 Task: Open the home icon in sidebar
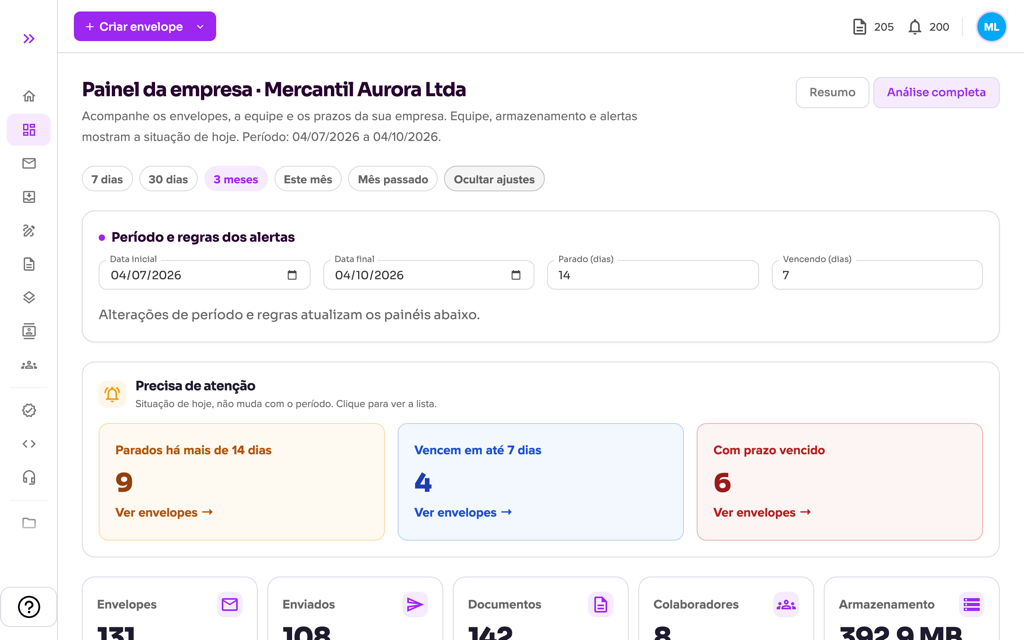(29, 96)
